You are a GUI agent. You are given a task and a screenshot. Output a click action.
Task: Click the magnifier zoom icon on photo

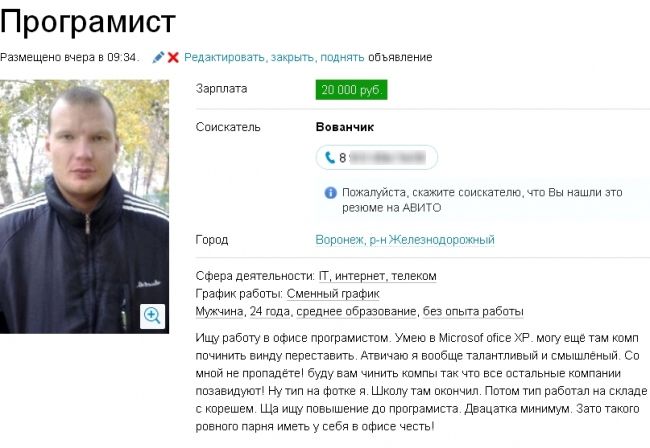point(152,316)
